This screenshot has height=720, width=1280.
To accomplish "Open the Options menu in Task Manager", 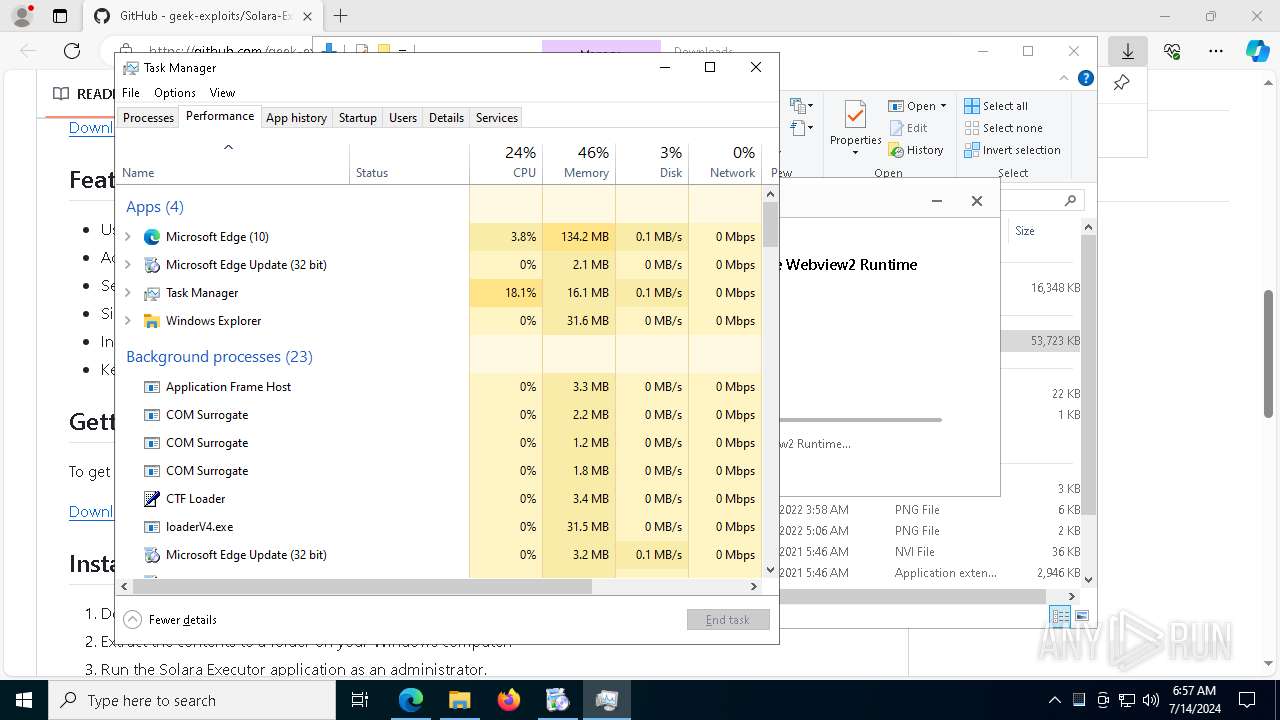I will point(175,93).
